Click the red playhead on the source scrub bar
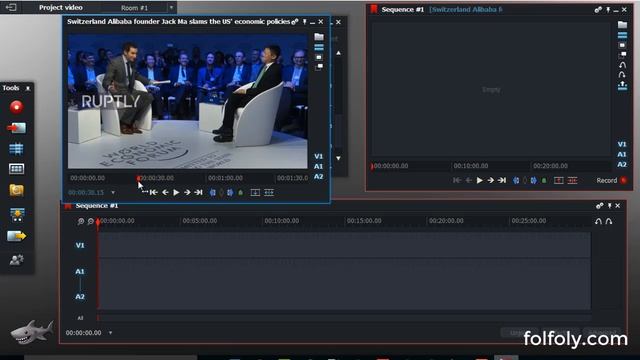Viewport: 640px width, 360px height. click(139, 178)
